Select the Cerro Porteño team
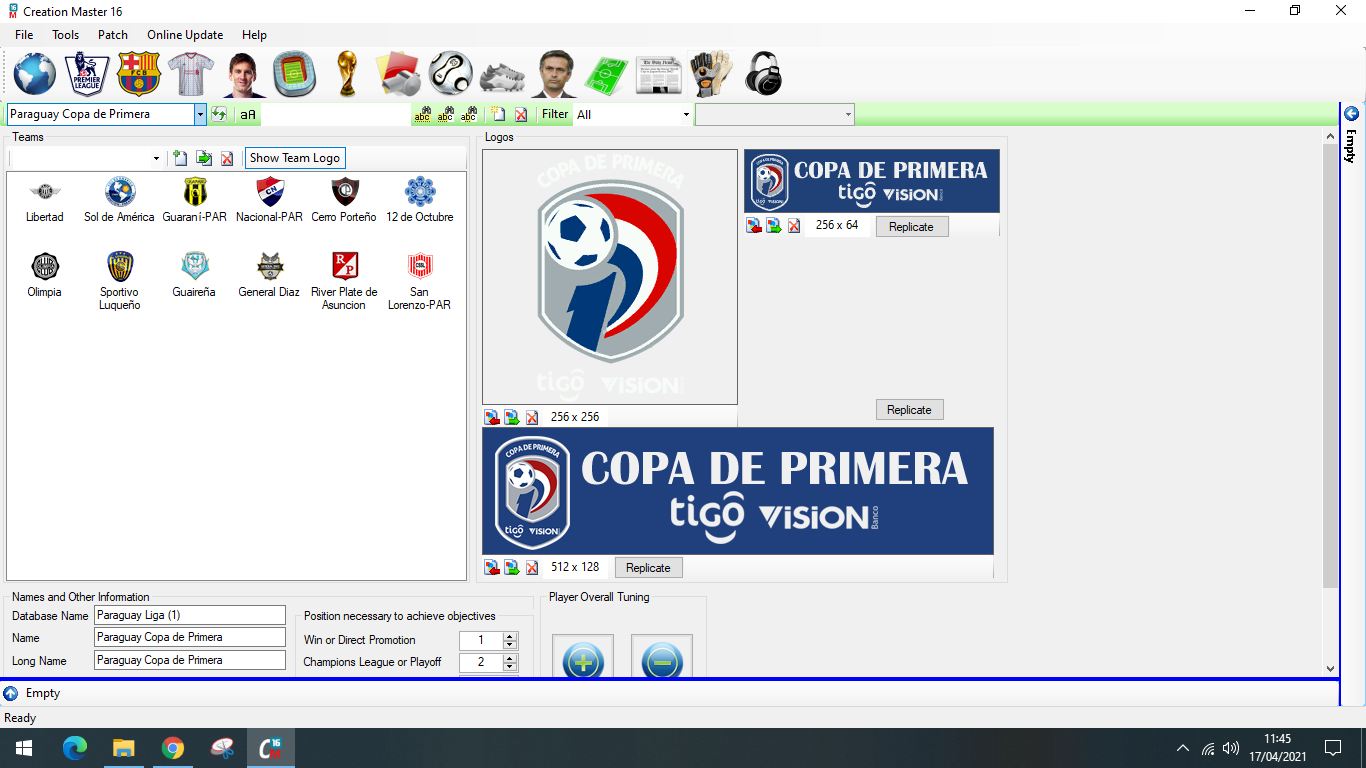This screenshot has width=1366, height=768. 344,200
